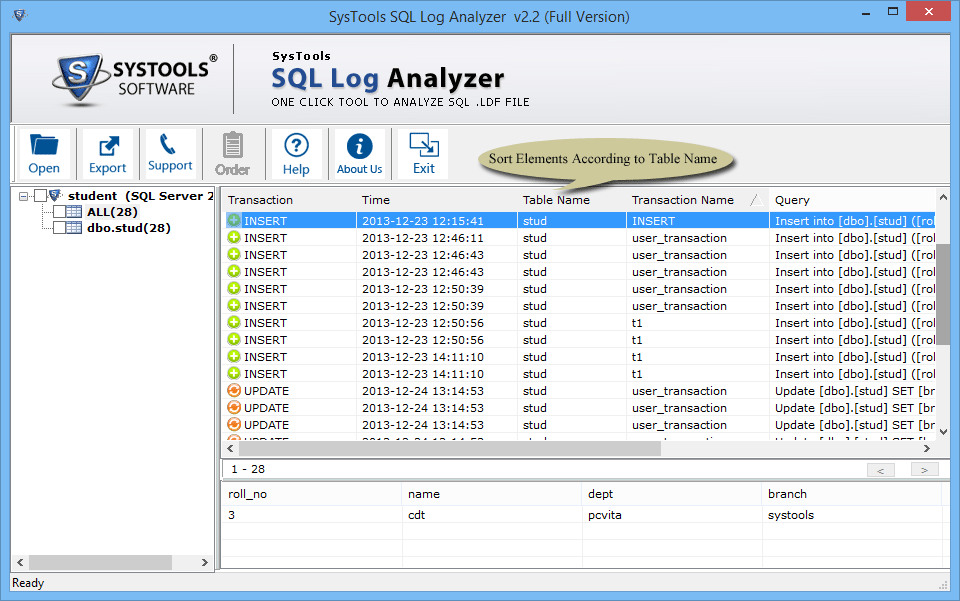
Task: Minimize the SQL Log Analyzer window
Action: click(866, 12)
